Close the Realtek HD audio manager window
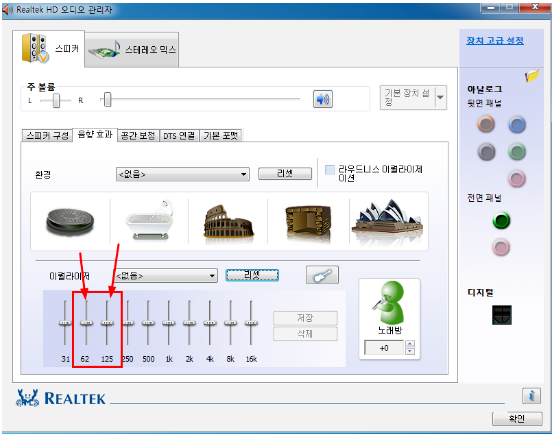The image size is (554, 434). [535, 7]
